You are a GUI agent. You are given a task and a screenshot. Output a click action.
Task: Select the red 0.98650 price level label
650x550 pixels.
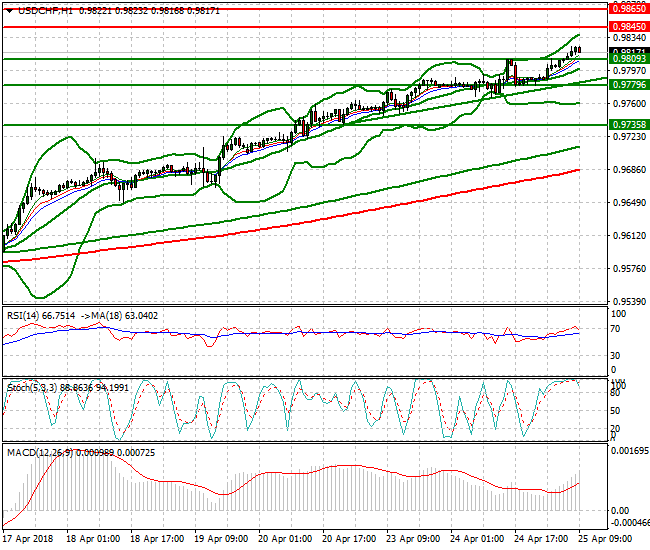[x=629, y=9]
